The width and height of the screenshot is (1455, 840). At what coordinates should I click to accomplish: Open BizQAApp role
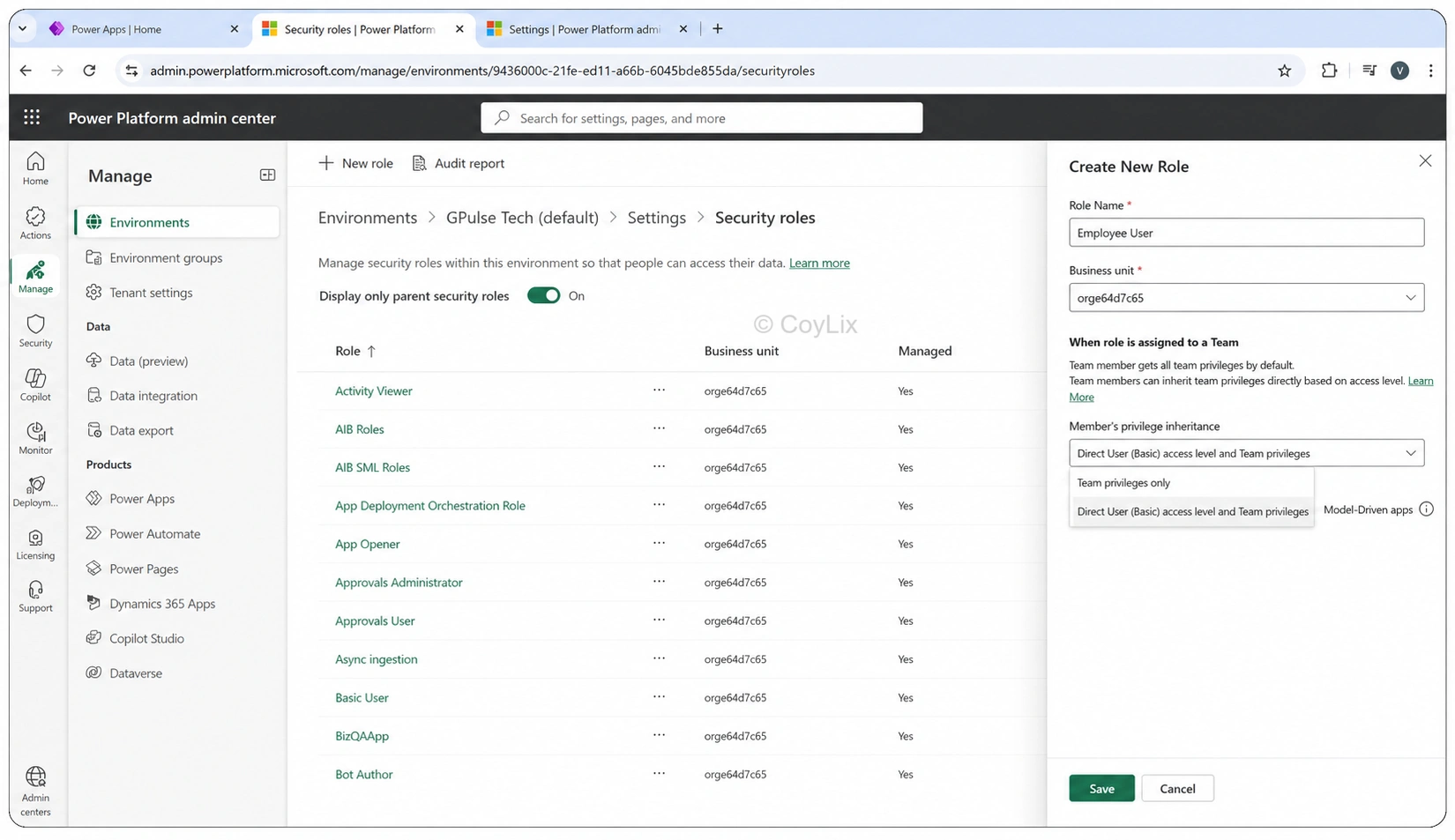click(362, 736)
